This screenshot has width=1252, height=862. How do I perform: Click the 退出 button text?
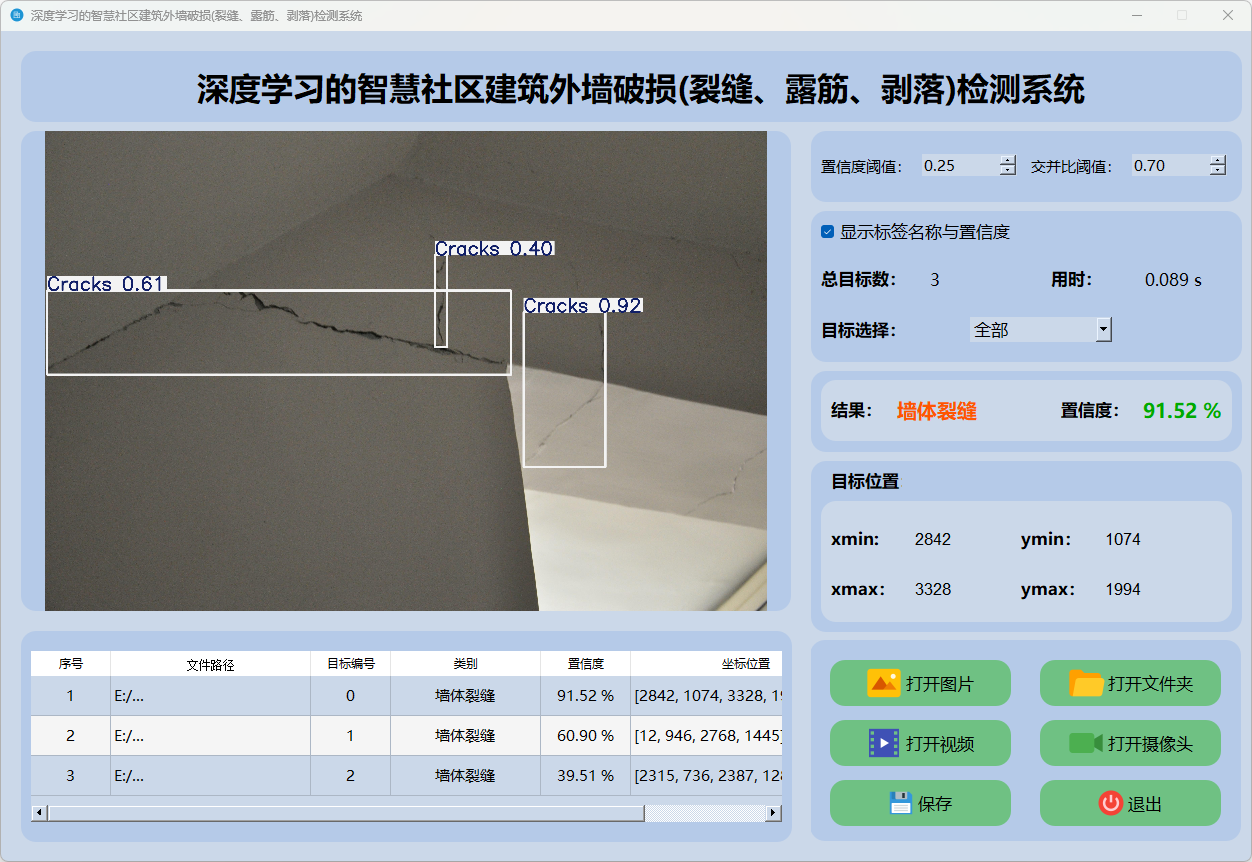(x=1144, y=804)
